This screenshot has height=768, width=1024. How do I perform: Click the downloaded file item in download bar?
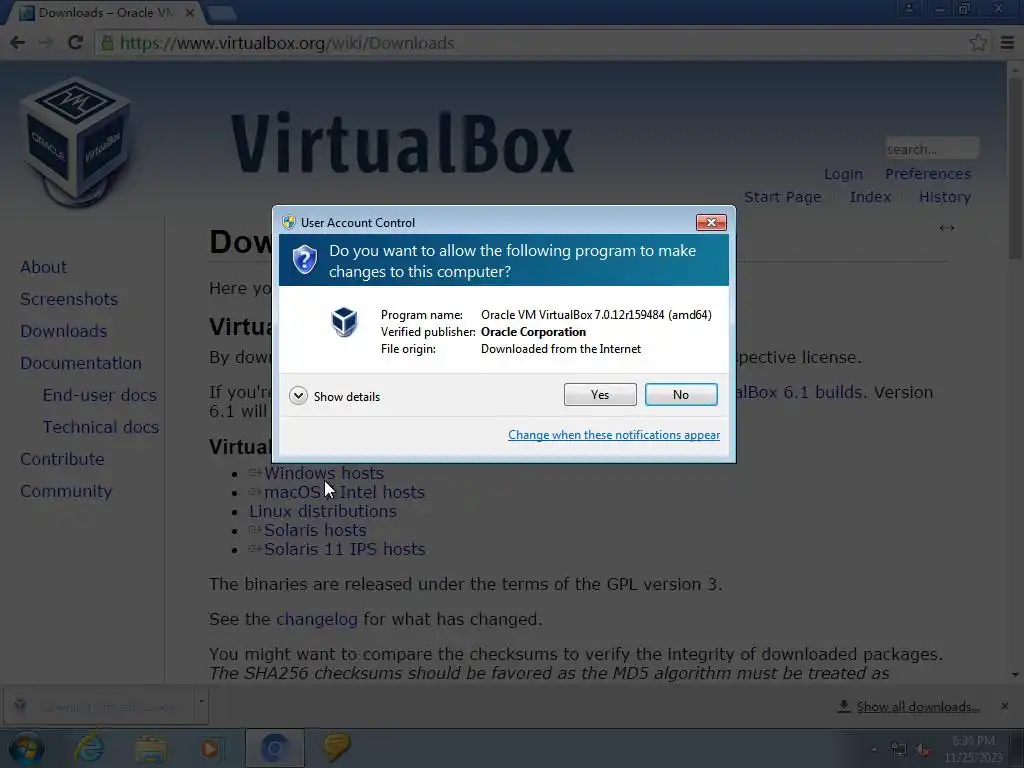(98, 706)
